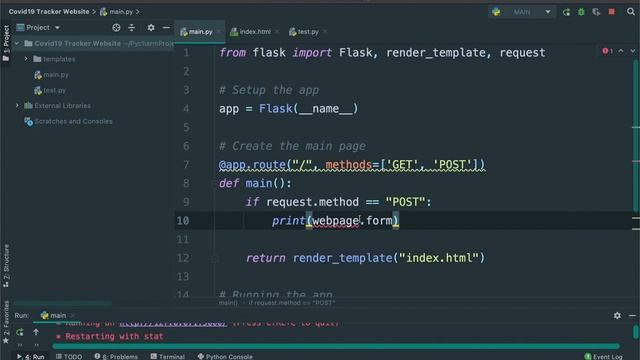Open the 4: Run tool window button

pos(30,356)
